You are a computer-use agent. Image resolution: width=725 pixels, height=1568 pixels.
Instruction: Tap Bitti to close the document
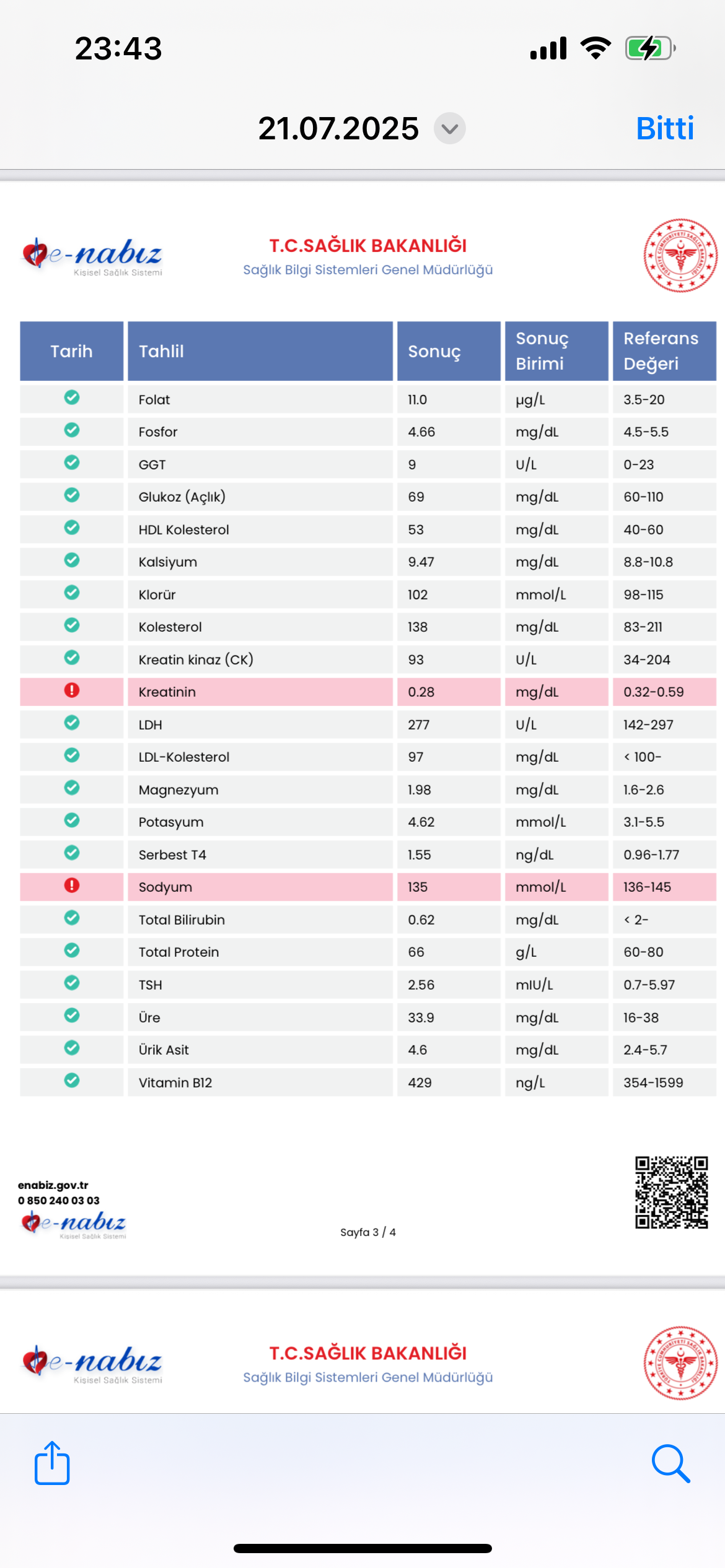665,128
